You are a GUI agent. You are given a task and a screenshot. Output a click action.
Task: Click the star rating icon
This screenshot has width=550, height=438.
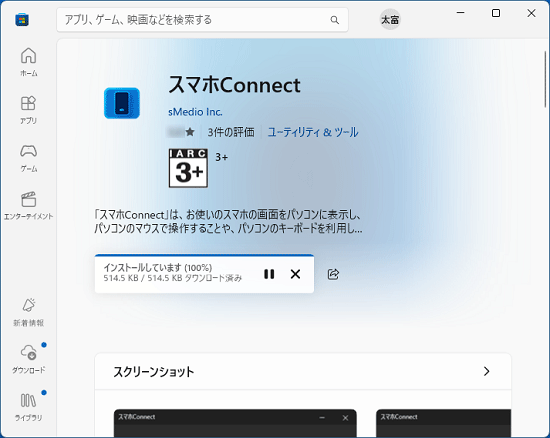190,132
